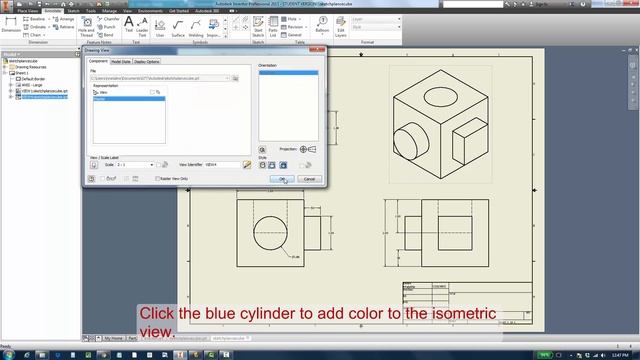Switch to Sketch ribbon tab
This screenshot has width=640, height=360.
(x=73, y=11)
